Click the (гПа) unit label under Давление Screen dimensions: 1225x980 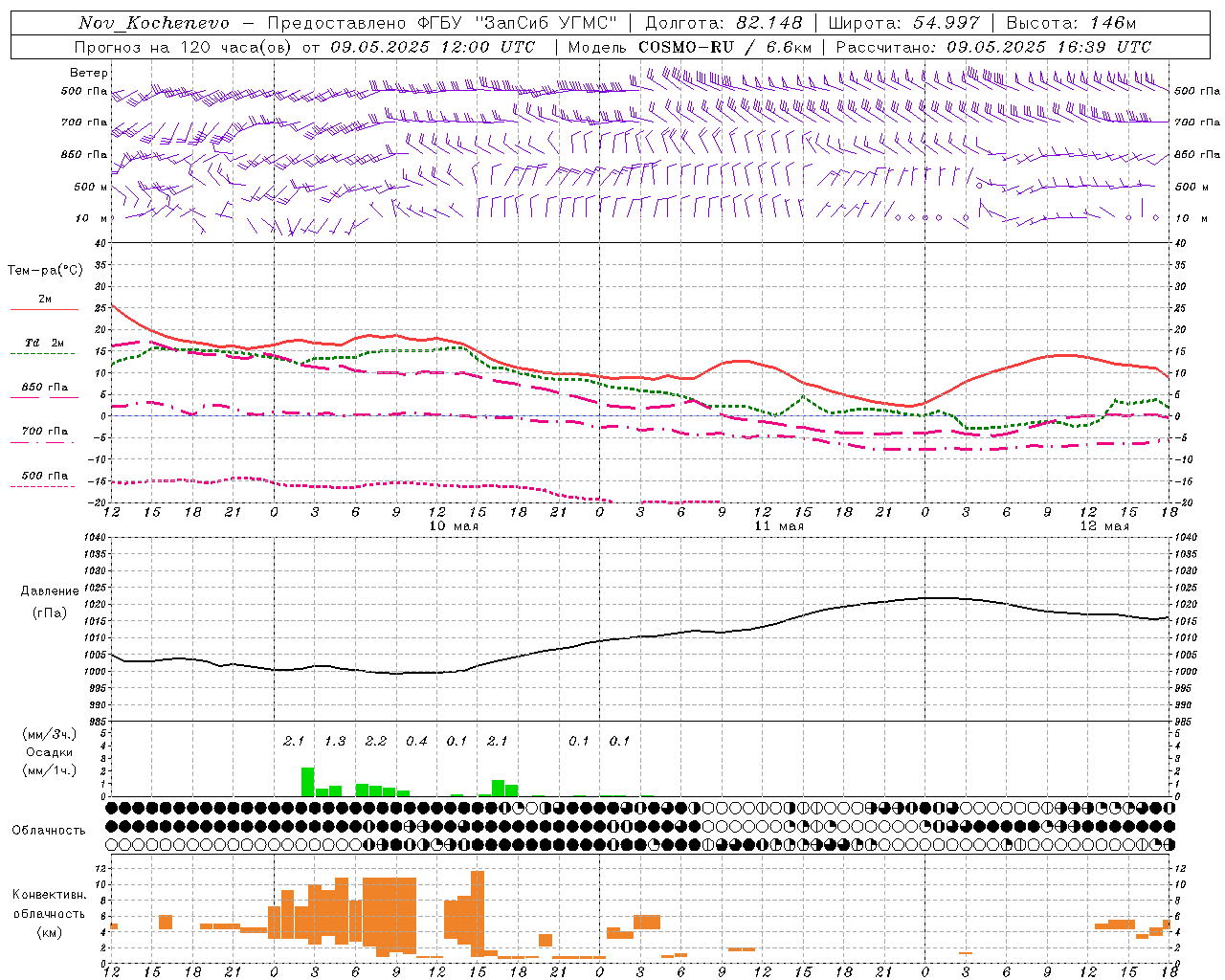coord(50,613)
